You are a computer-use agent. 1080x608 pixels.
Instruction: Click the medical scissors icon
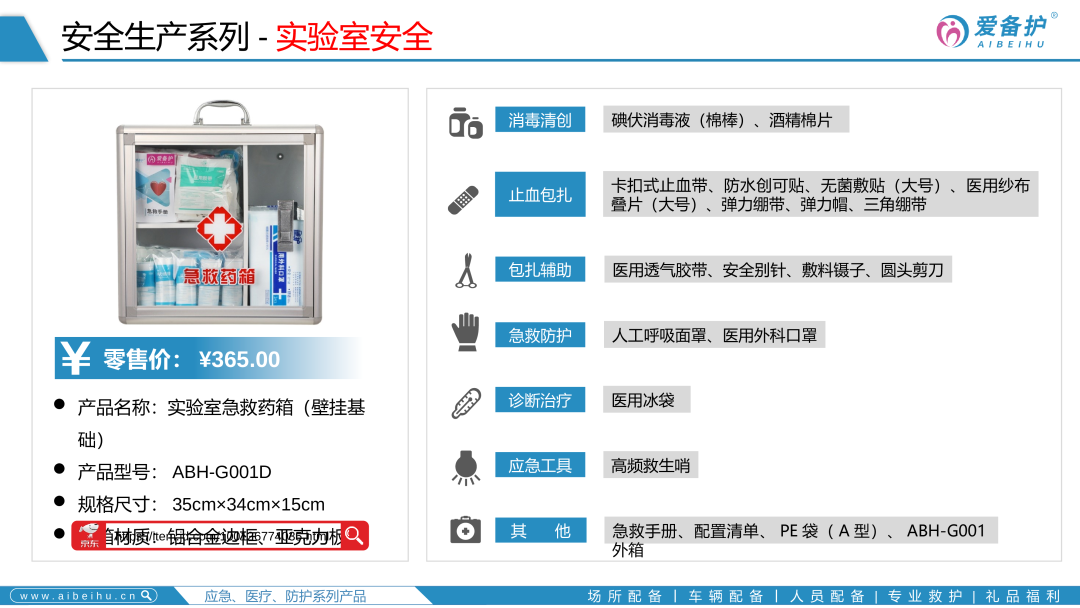point(465,271)
